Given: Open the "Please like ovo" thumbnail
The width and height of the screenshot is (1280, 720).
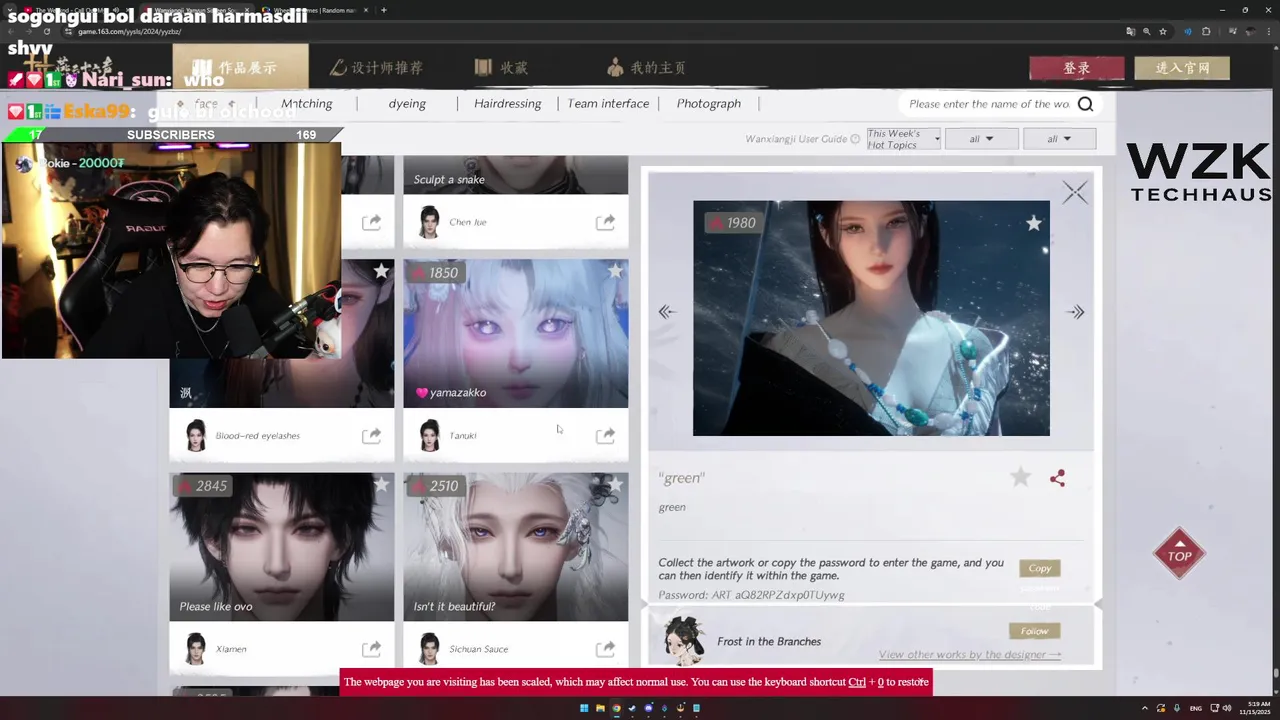Looking at the screenshot, I should (282, 547).
